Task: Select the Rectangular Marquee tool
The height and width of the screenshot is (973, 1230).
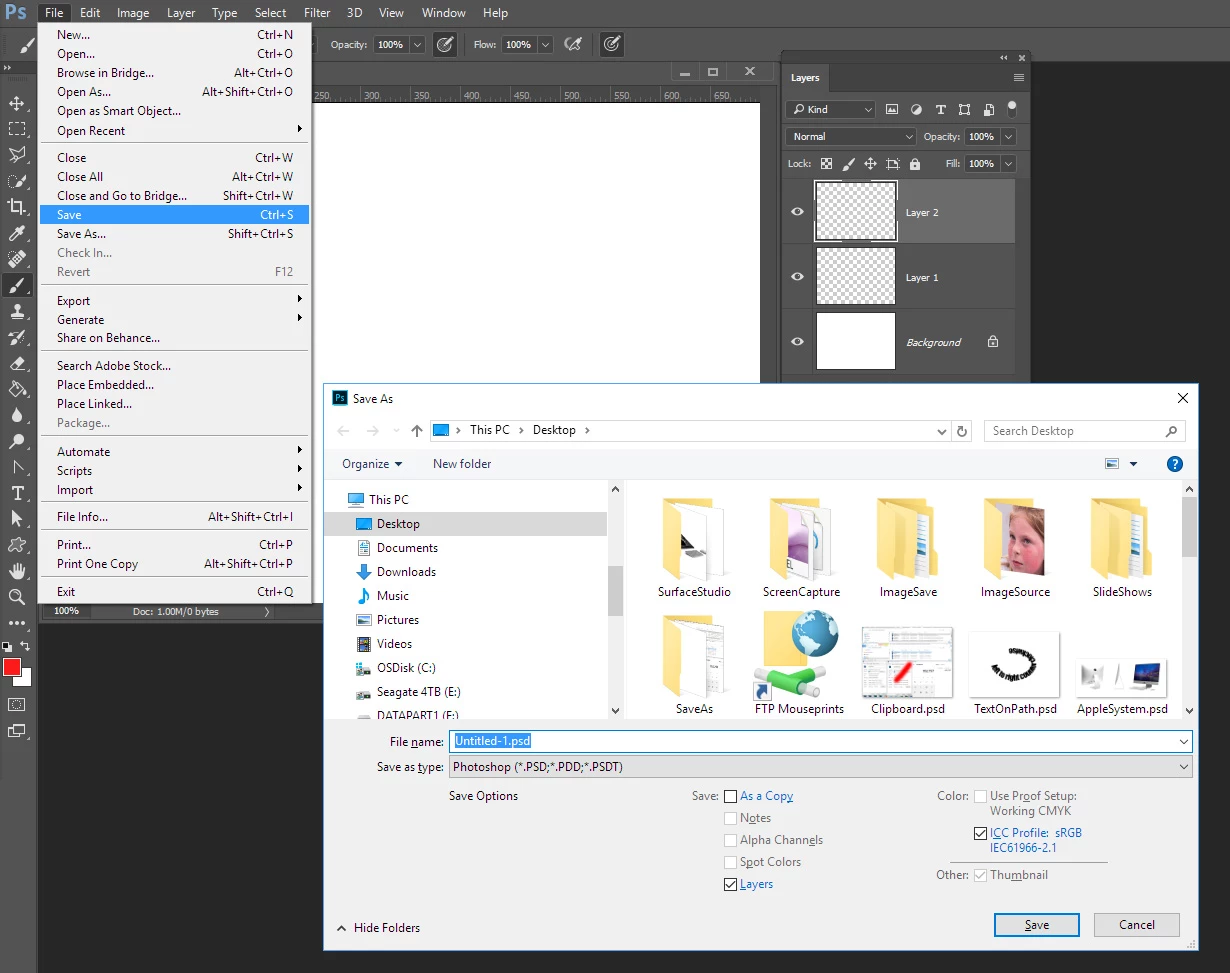Action: (x=17, y=129)
